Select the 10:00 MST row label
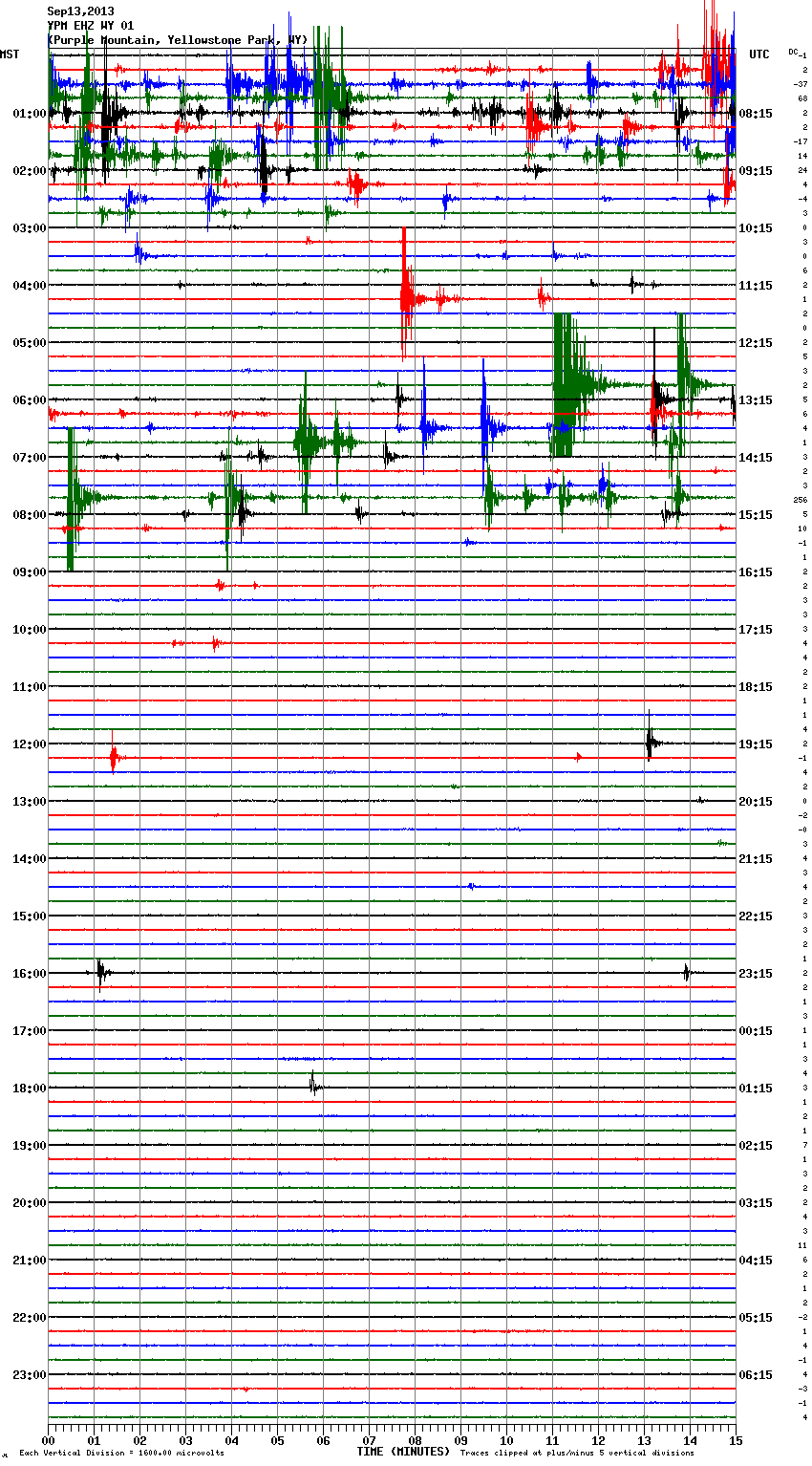The height and width of the screenshot is (1466, 812). click(x=29, y=630)
